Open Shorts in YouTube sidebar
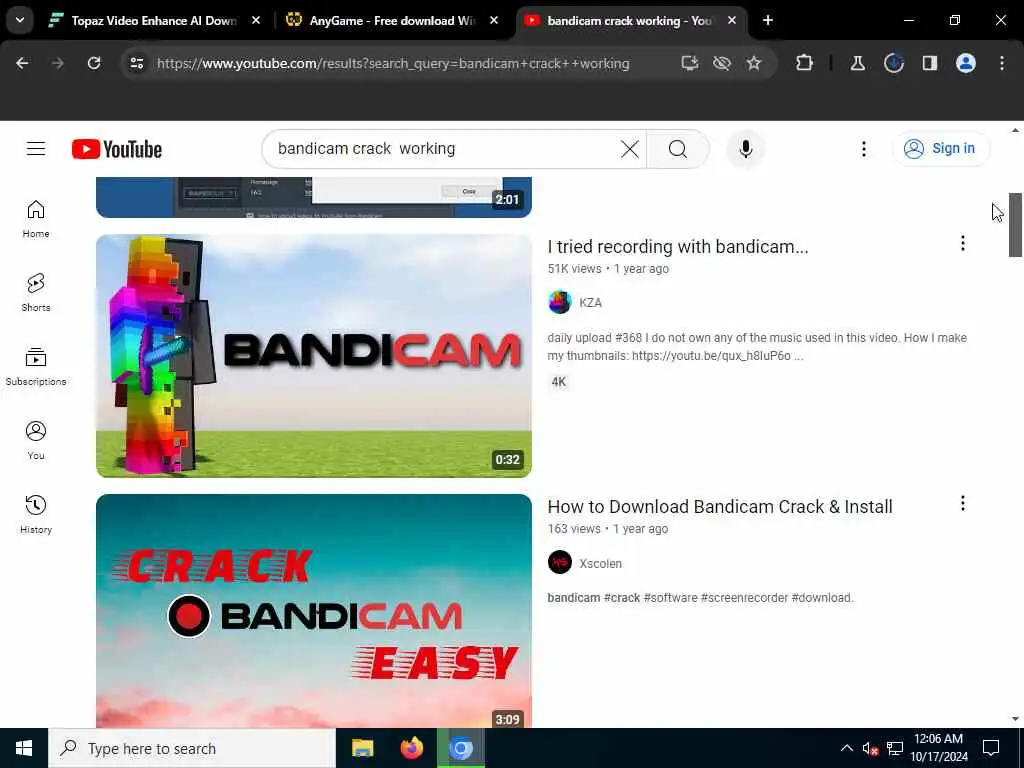 coord(36,293)
